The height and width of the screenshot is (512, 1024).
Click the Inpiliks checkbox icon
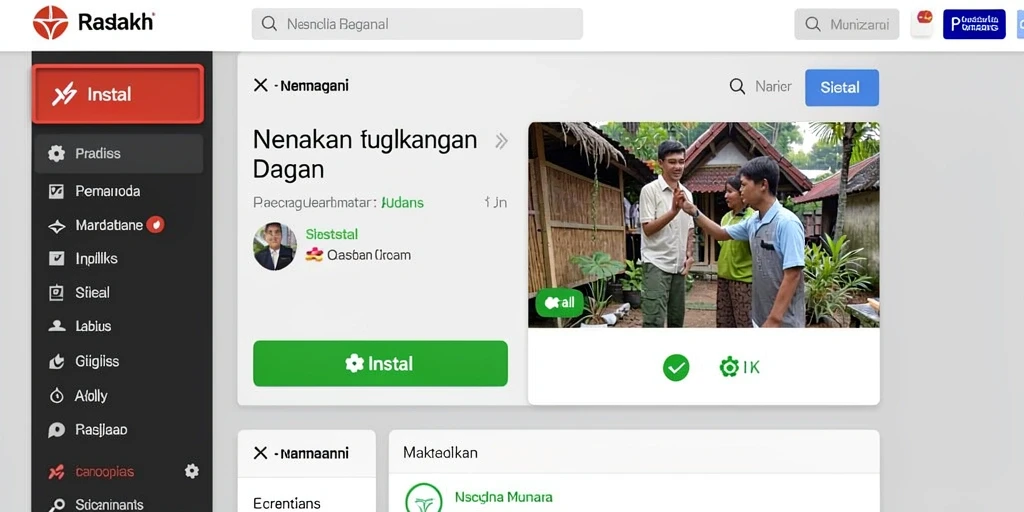point(57,259)
